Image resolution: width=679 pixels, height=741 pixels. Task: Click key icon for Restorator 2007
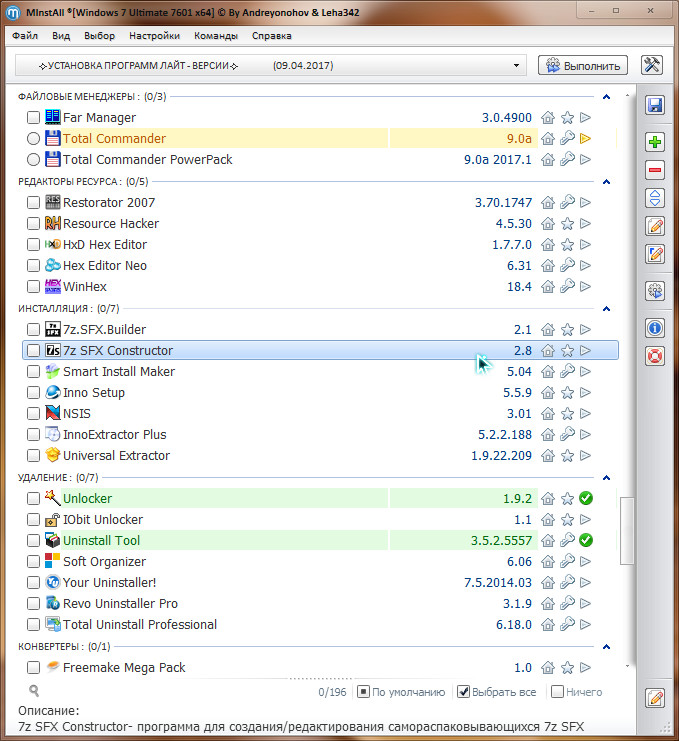tap(567, 202)
